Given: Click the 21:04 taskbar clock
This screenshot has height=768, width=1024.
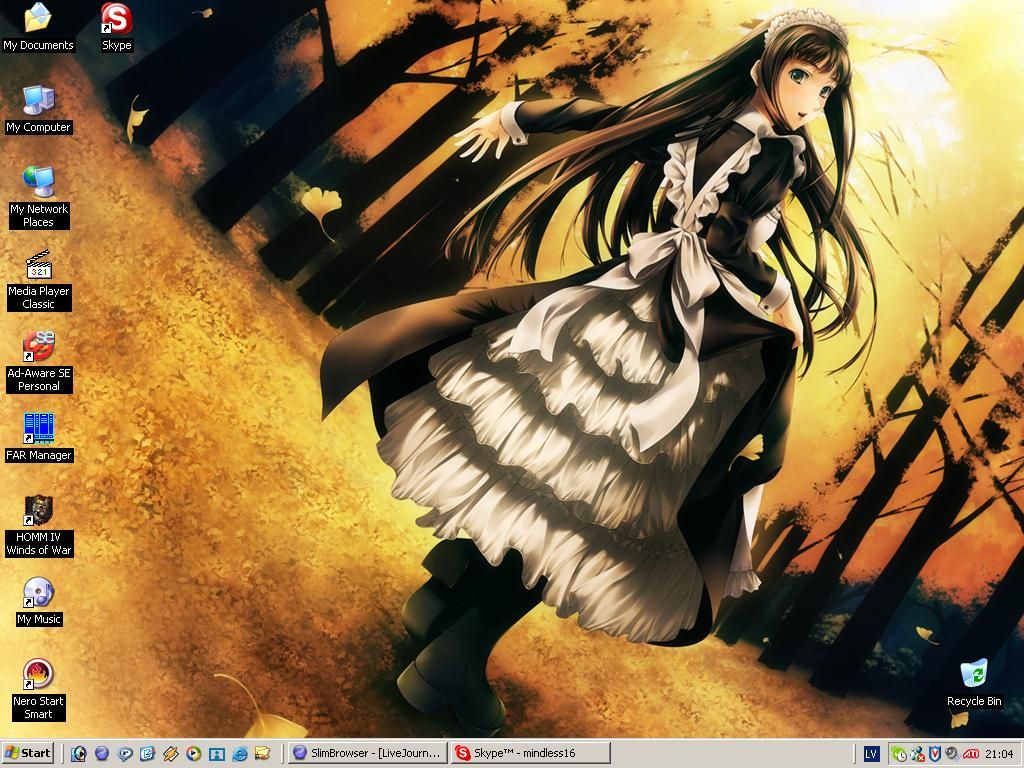Looking at the screenshot, I should [999, 754].
